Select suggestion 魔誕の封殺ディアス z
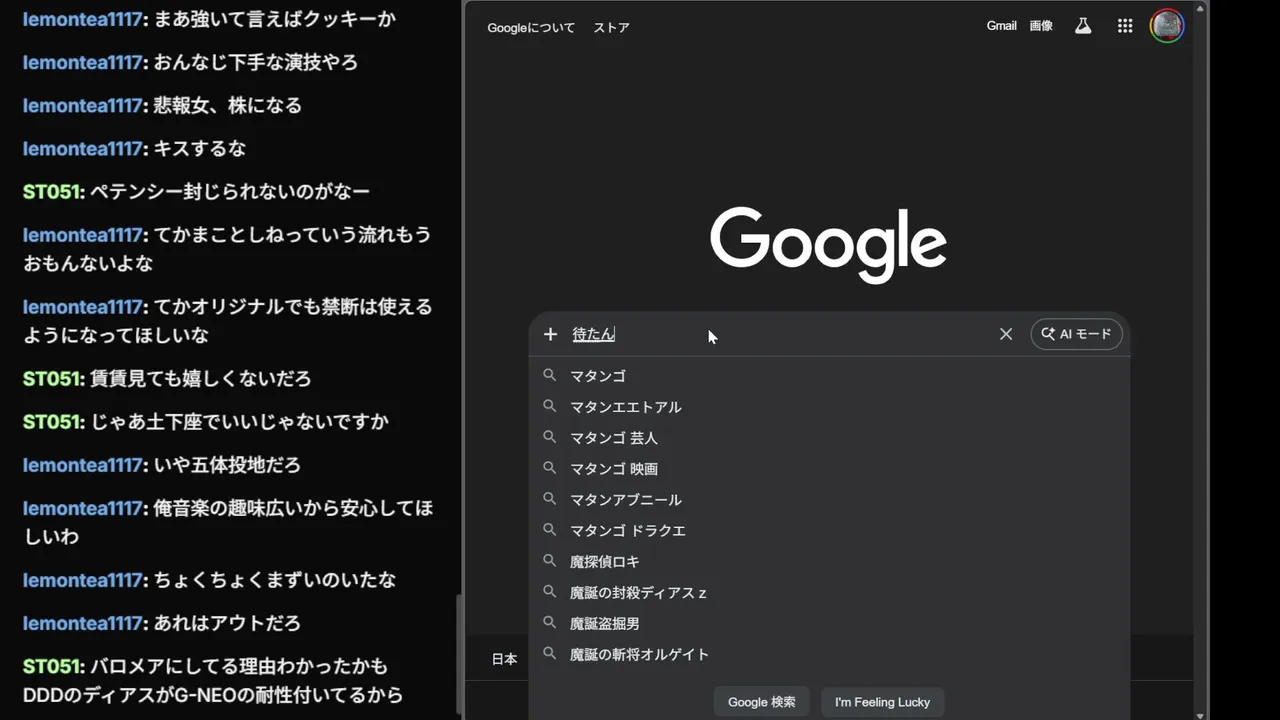Image resolution: width=1280 pixels, height=720 pixels. pos(829,593)
